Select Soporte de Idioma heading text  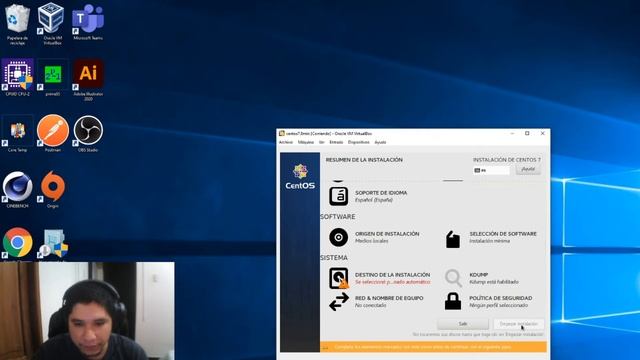381,193
